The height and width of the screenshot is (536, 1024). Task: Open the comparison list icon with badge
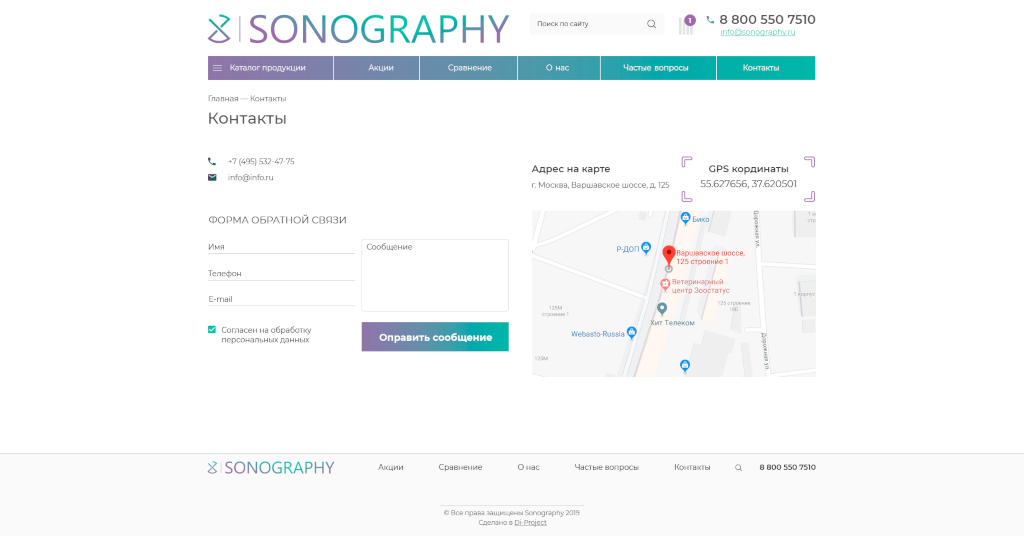687,25
